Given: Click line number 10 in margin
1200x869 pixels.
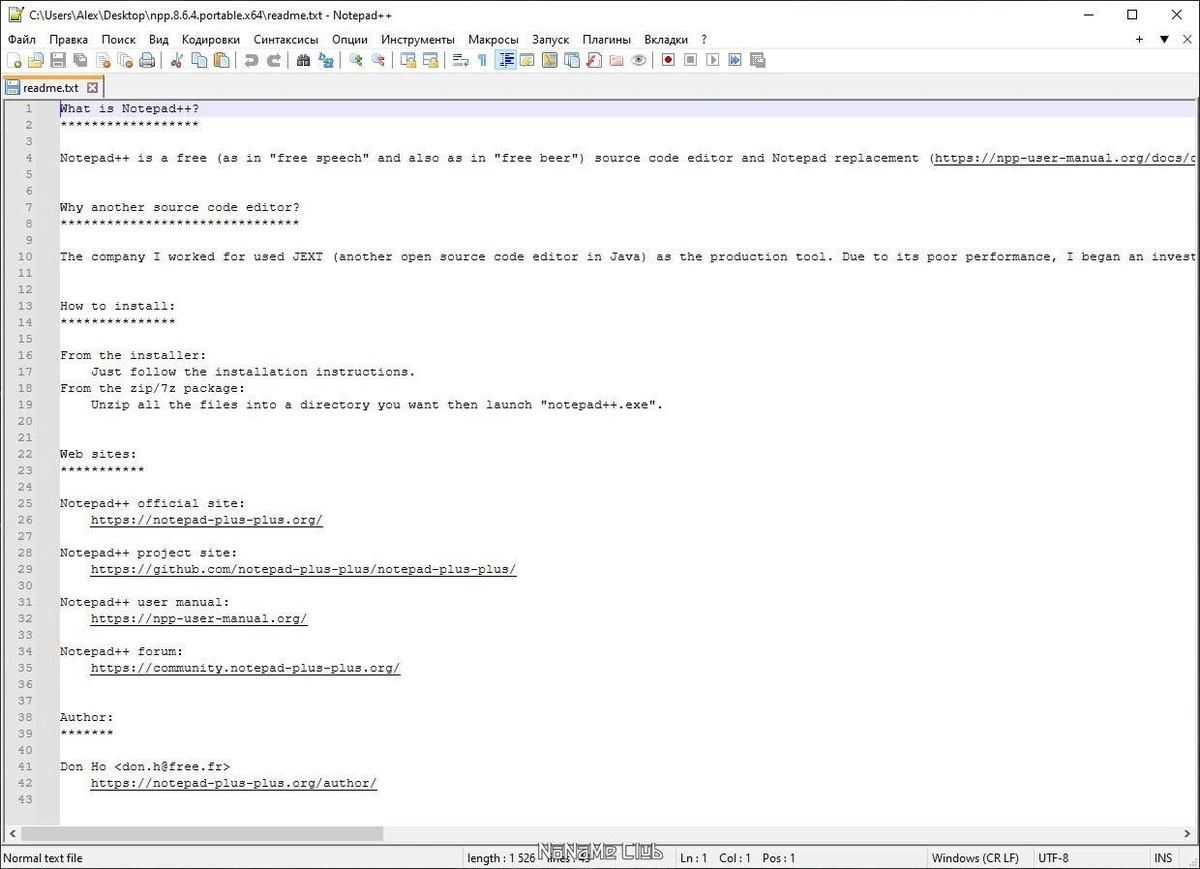Looking at the screenshot, I should coord(26,257).
